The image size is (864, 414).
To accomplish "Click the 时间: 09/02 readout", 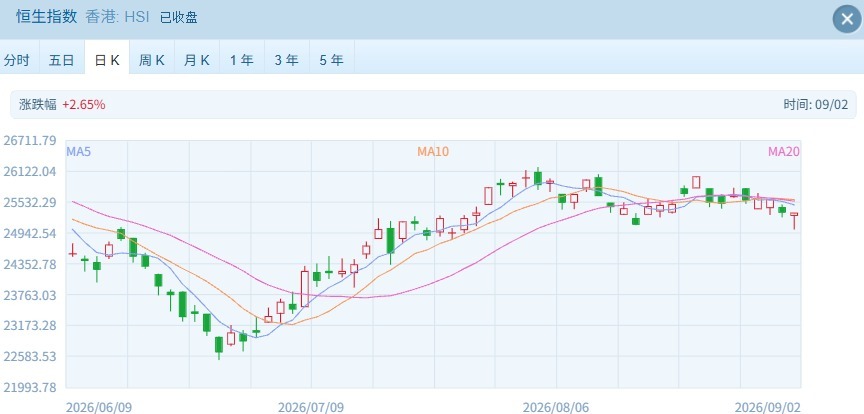I will click(816, 105).
